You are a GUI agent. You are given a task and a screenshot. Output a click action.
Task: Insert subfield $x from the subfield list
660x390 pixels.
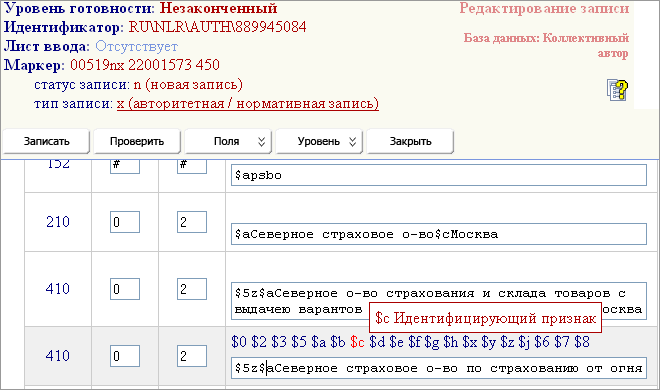pyautogui.click(x=470, y=342)
